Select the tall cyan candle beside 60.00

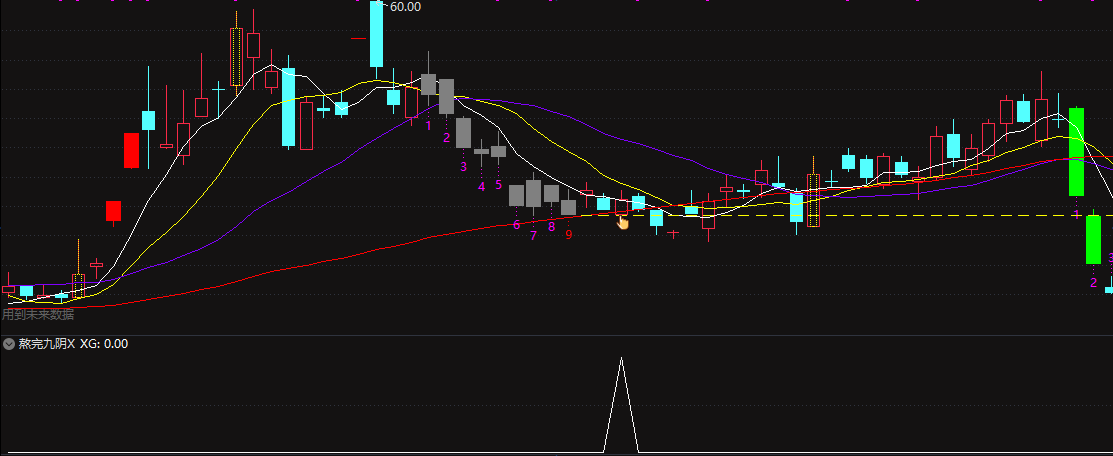click(x=376, y=34)
